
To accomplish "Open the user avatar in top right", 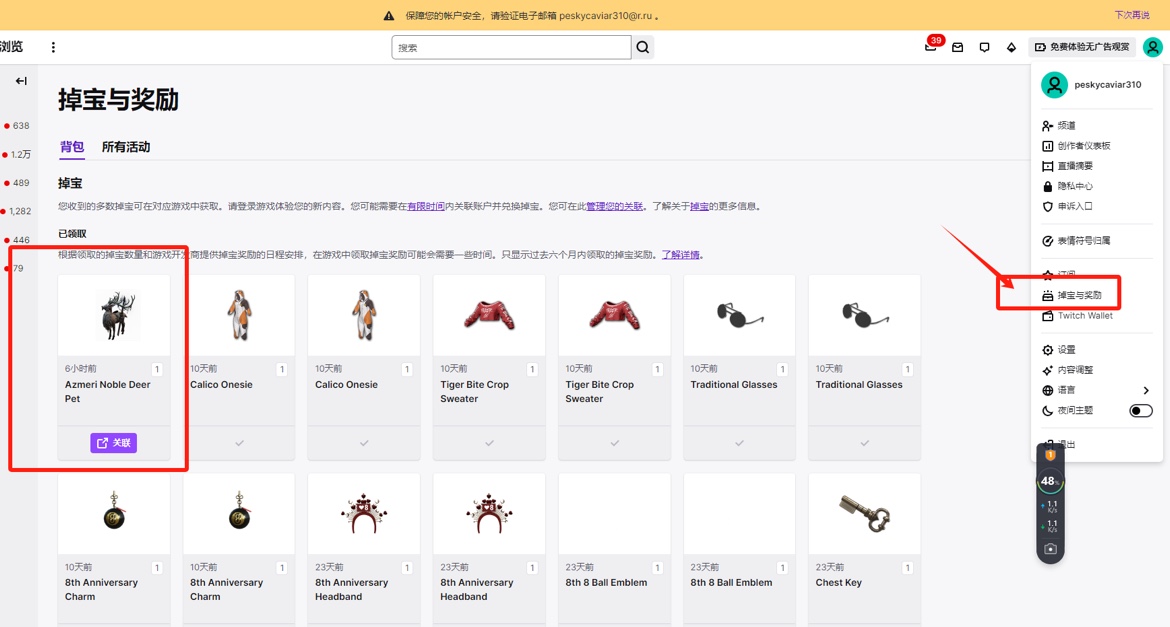I will click(x=1152, y=47).
